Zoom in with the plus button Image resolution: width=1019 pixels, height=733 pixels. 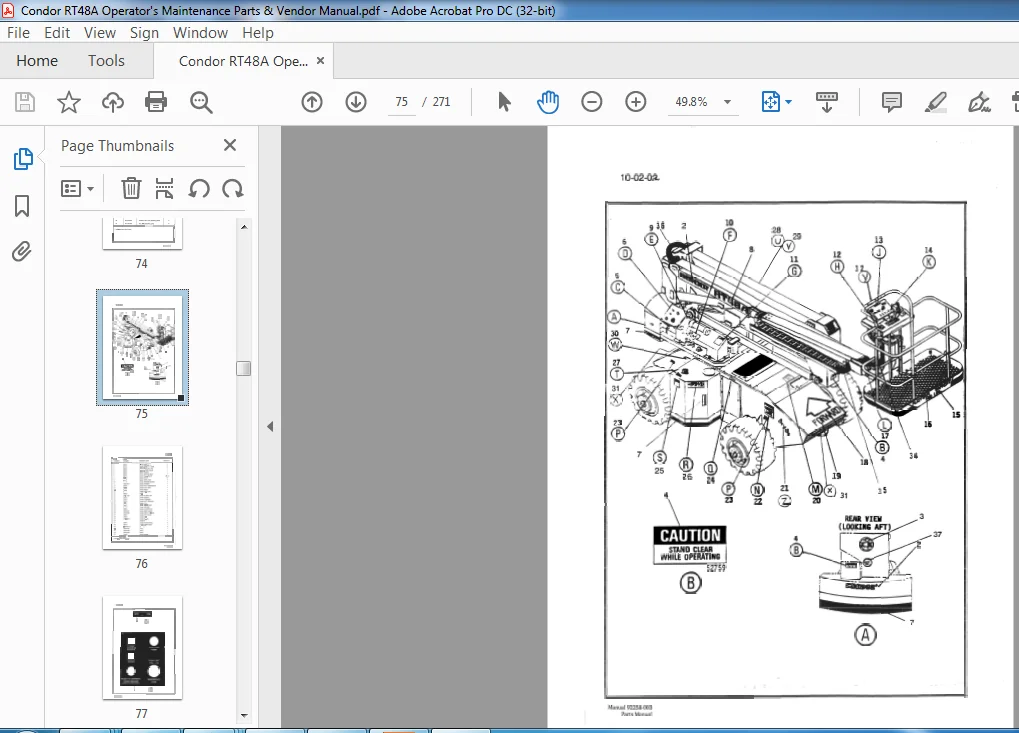(x=636, y=102)
